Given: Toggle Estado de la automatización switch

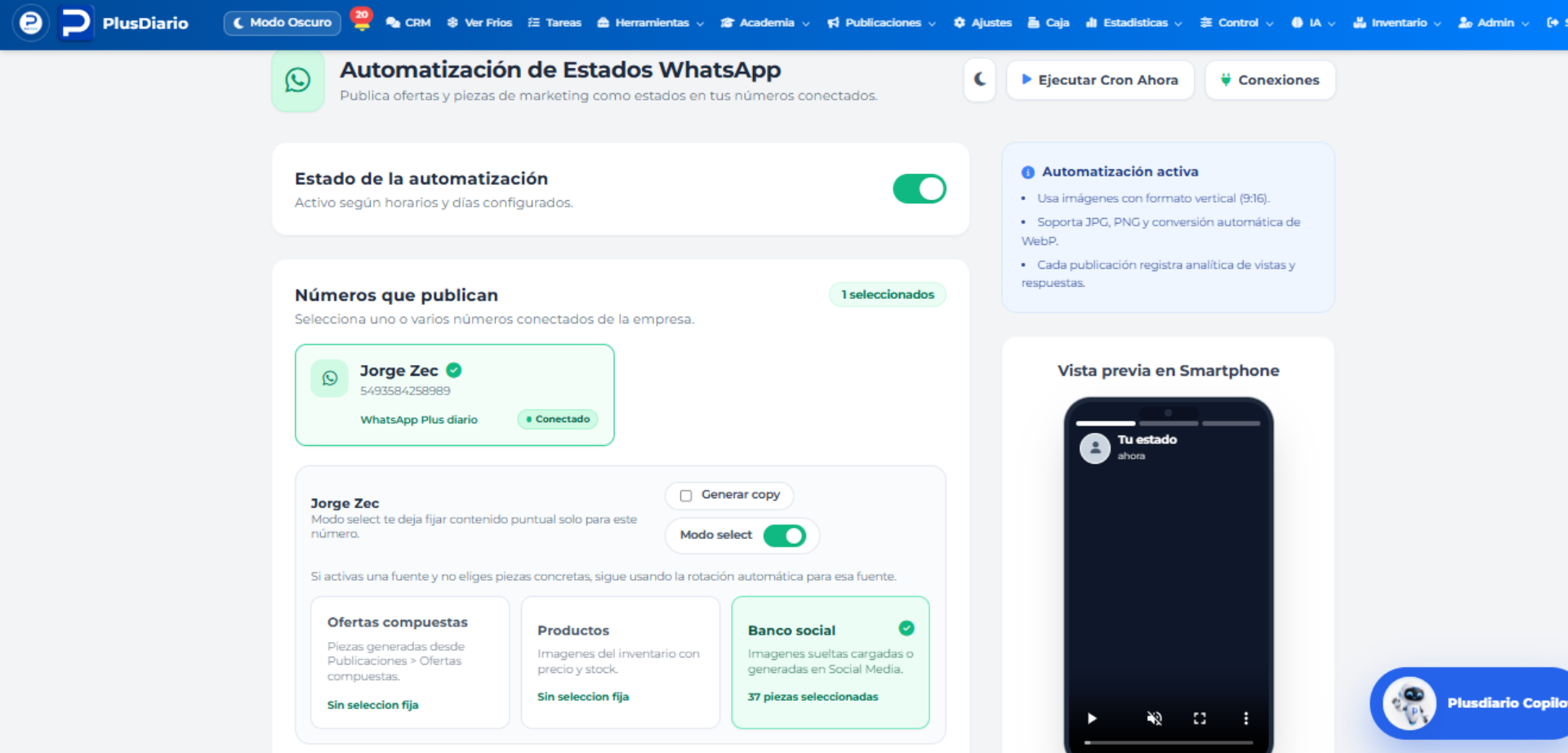Looking at the screenshot, I should coord(920,189).
